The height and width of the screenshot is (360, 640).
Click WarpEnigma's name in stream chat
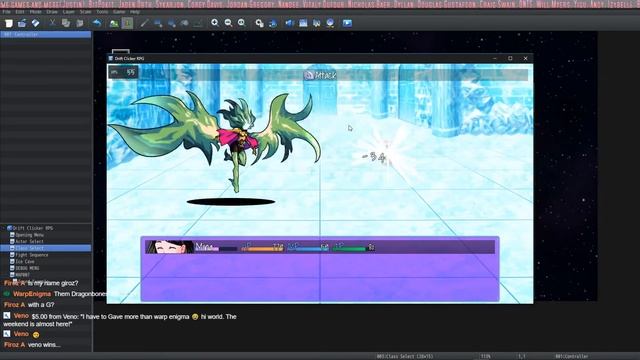coord(32,294)
